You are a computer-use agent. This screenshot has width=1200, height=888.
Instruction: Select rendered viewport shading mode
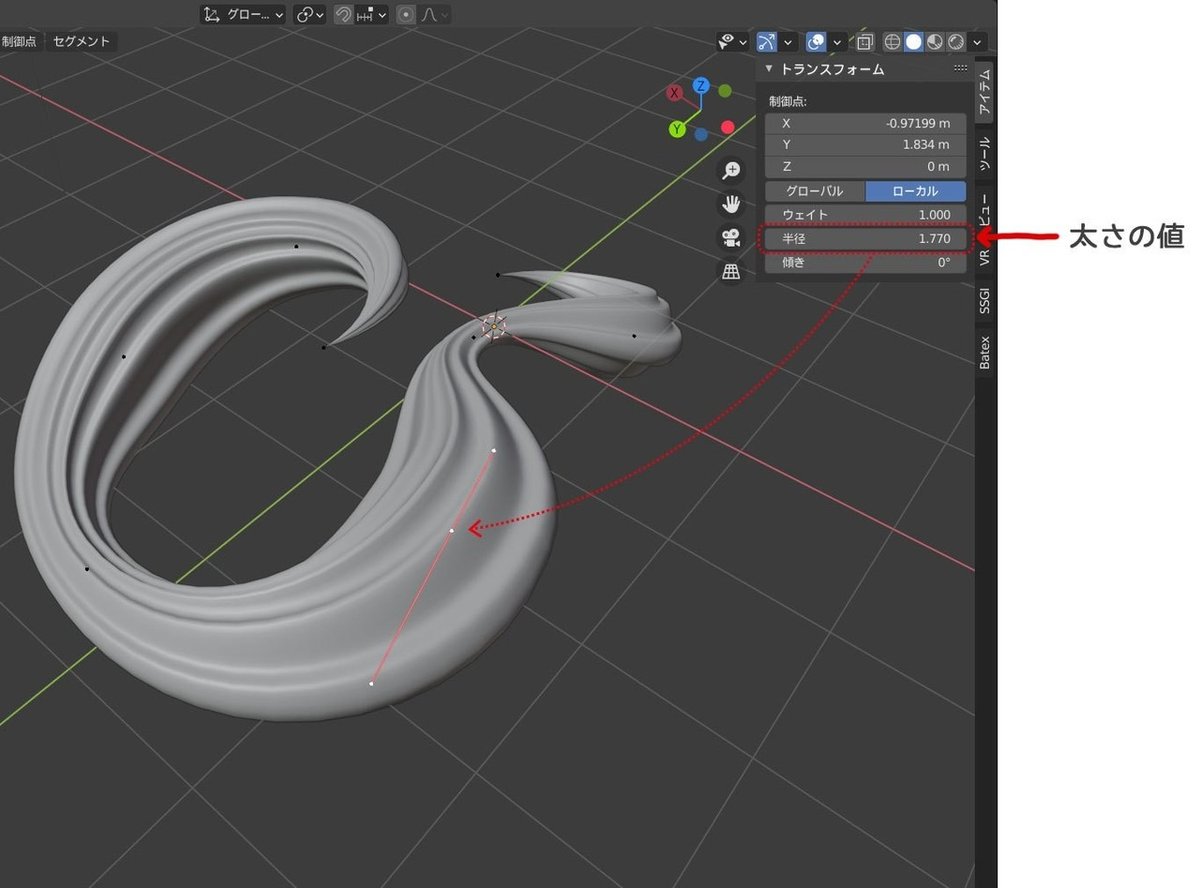click(956, 42)
